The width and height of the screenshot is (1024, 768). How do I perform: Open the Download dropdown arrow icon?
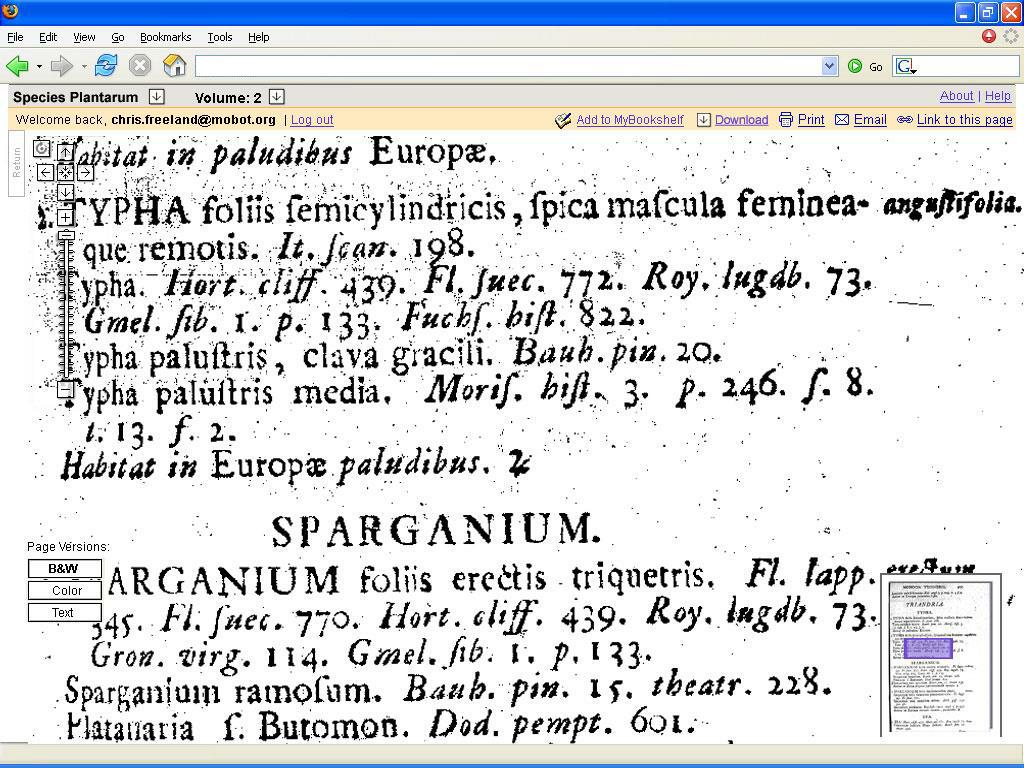click(x=703, y=120)
